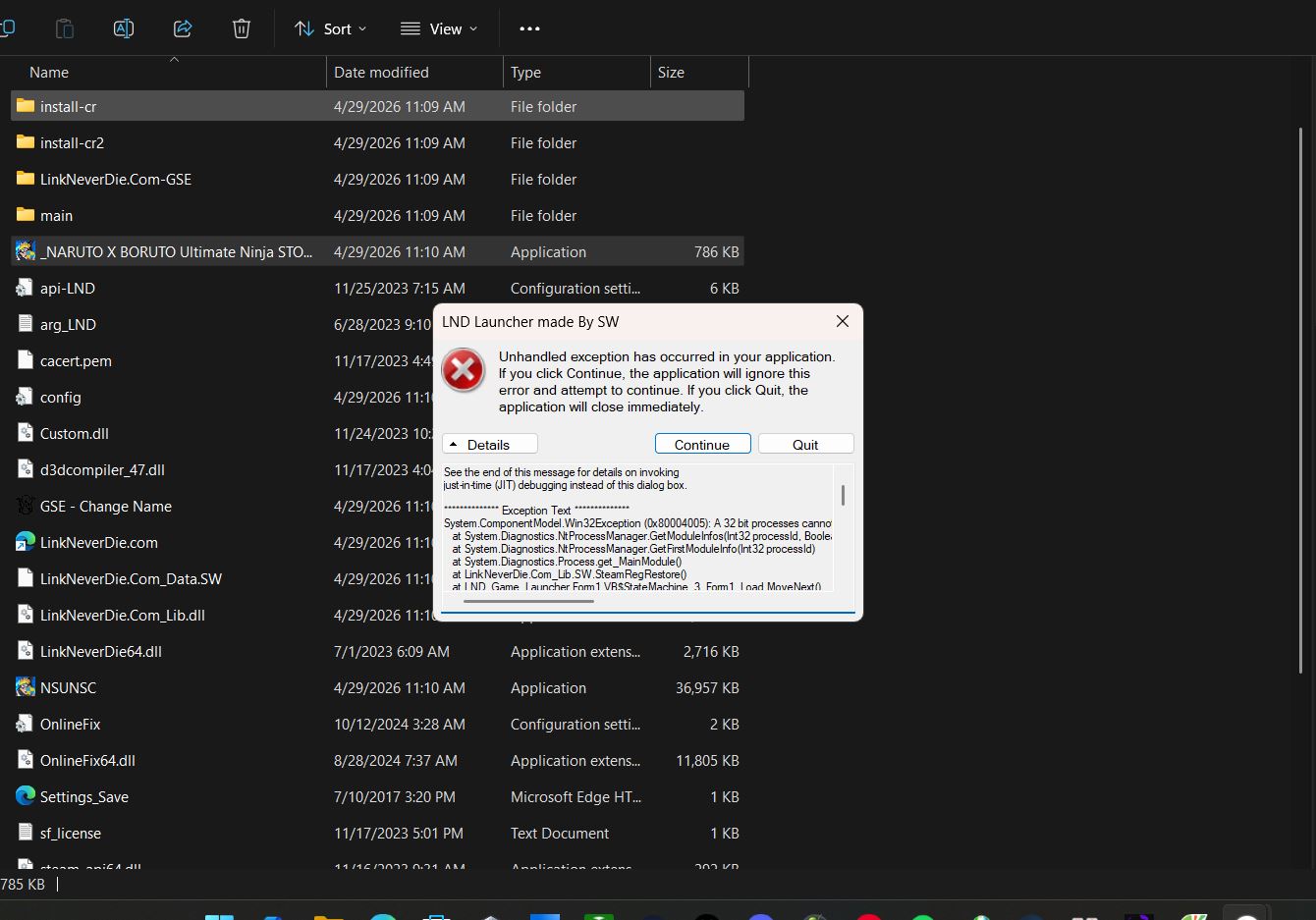Select the install-cr2 folder icon

[26, 142]
